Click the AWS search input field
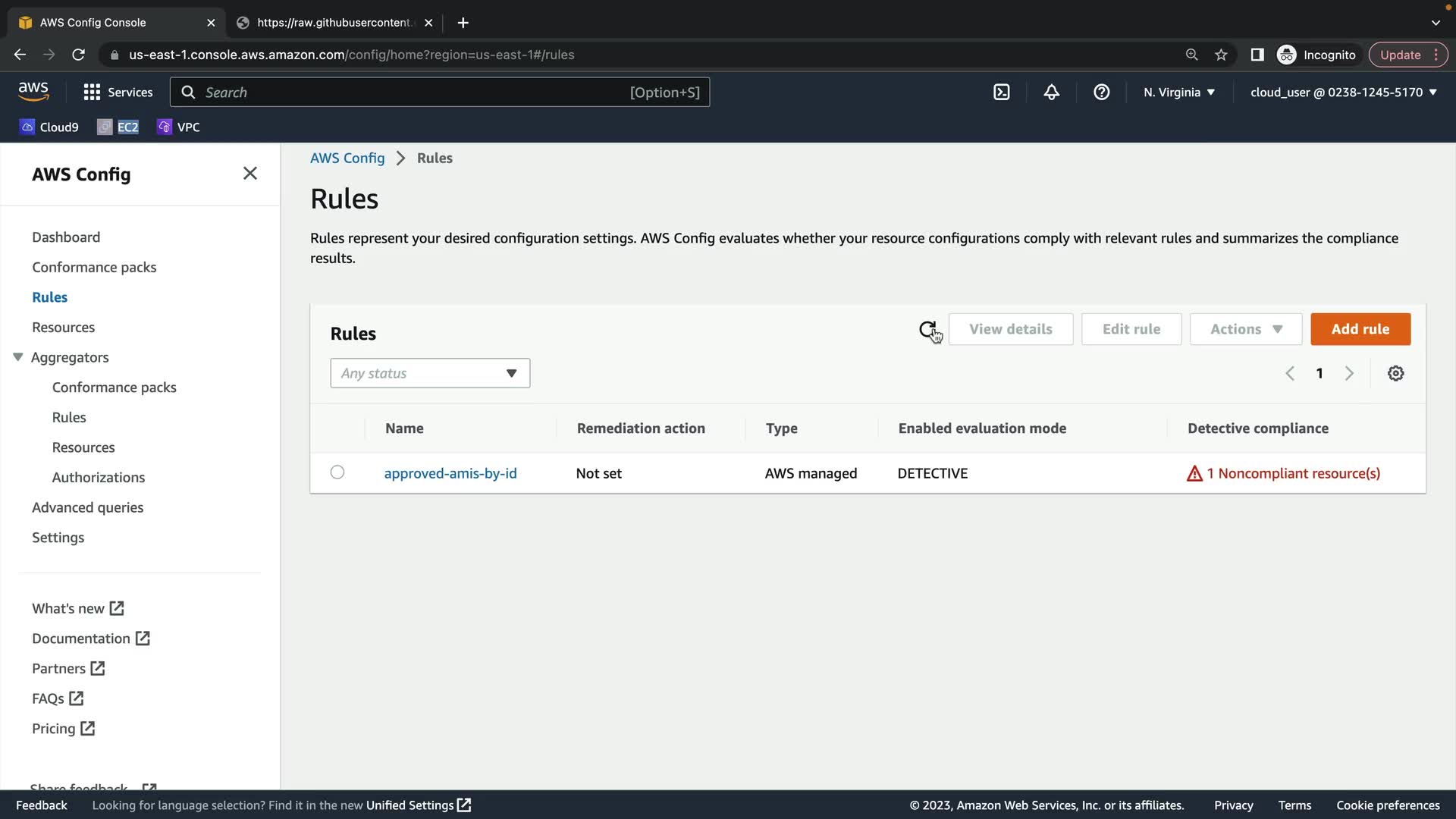This screenshot has width=1456, height=819. 413,93
